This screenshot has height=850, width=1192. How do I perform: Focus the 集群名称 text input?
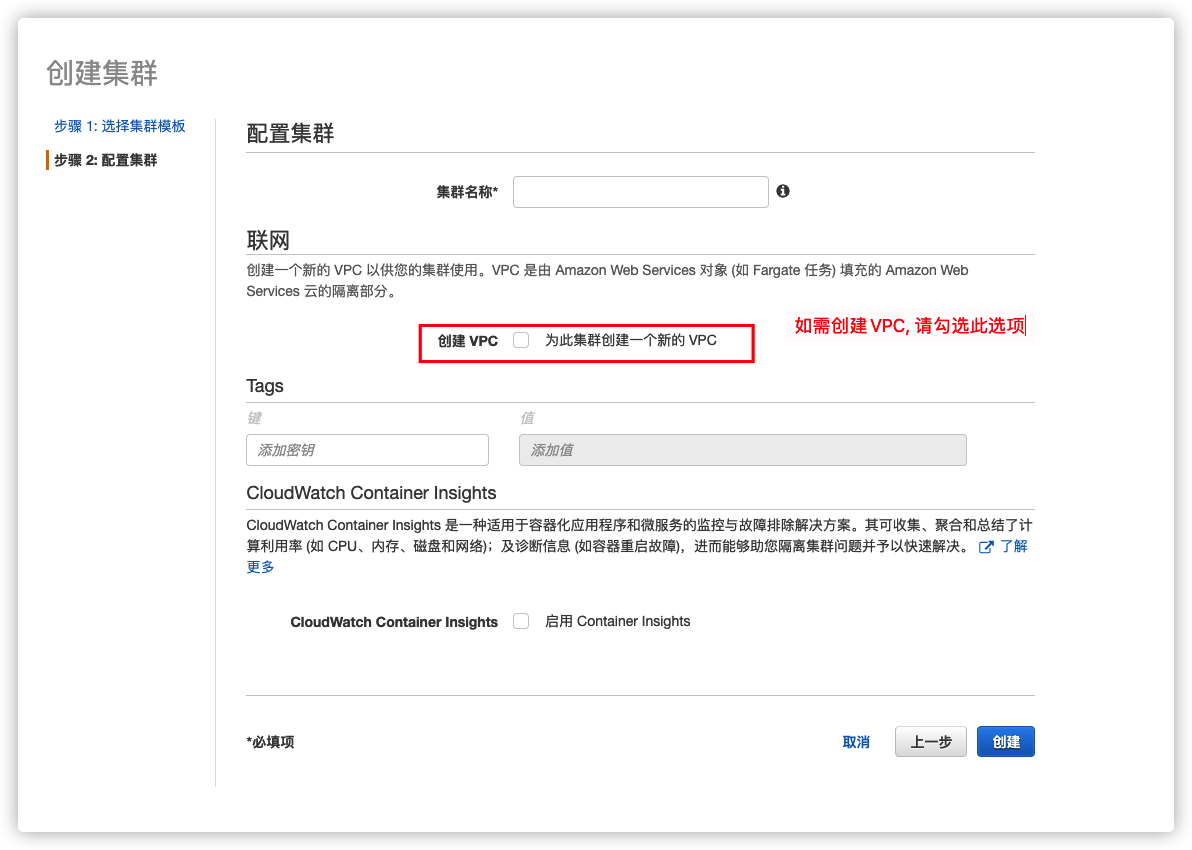[640, 192]
